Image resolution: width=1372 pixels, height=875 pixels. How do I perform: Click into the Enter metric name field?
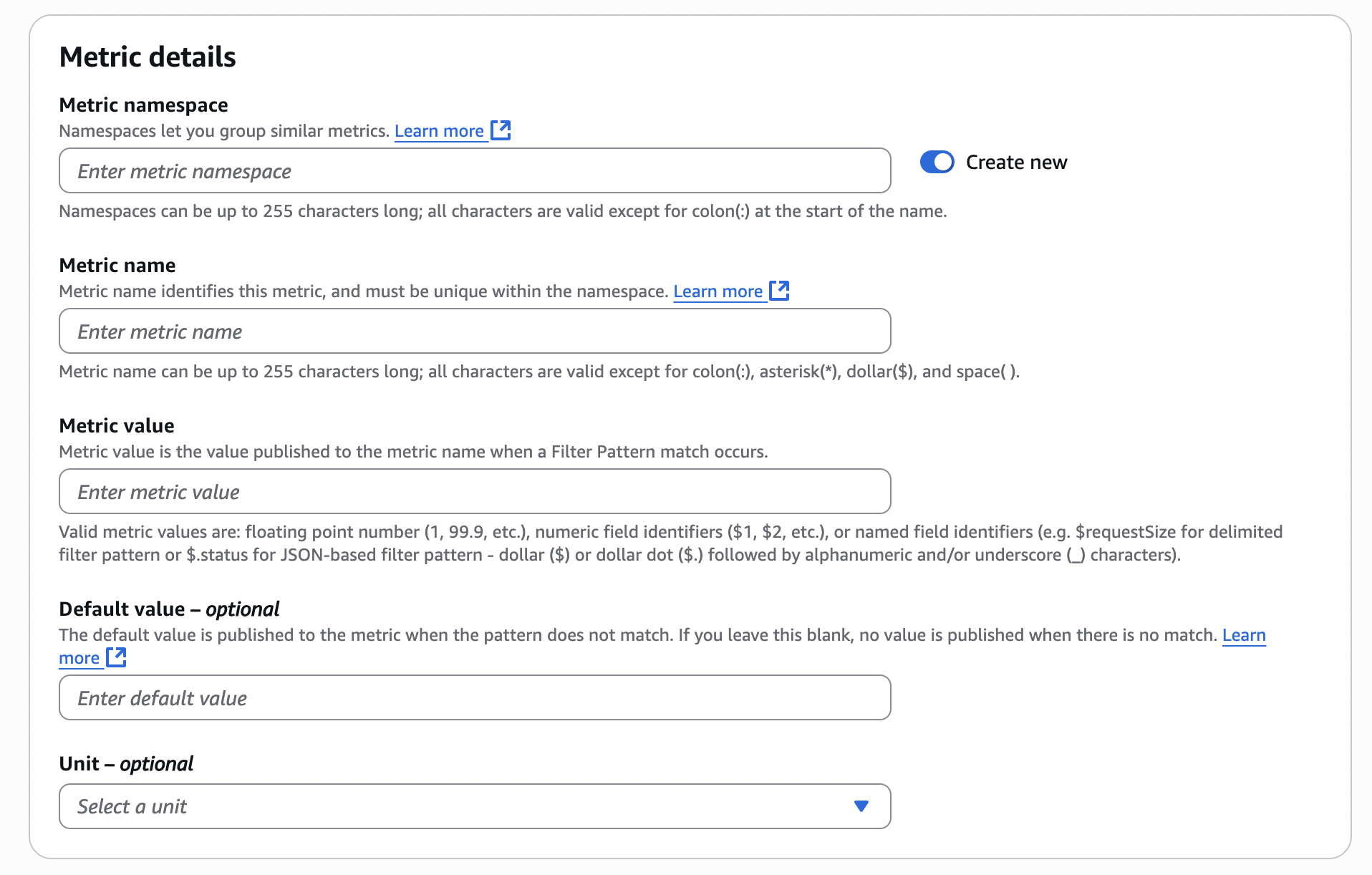pos(474,332)
